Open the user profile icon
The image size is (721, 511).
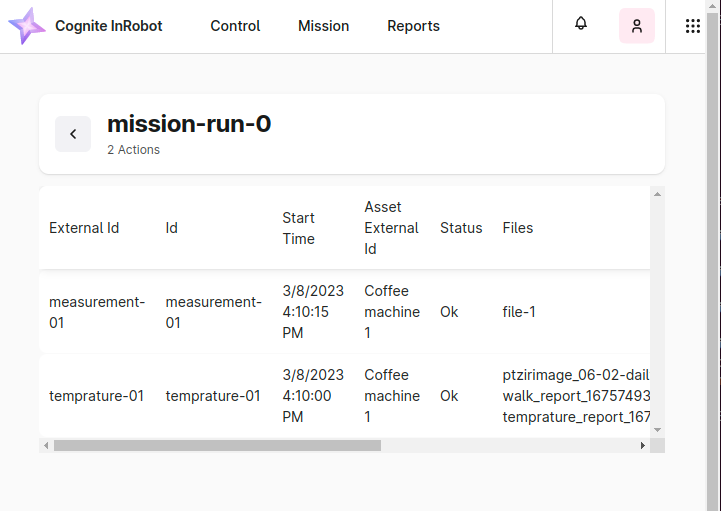(637, 26)
